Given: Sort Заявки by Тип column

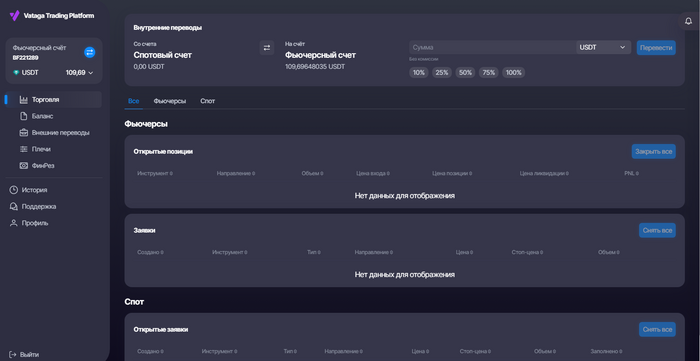Looking at the screenshot, I should pyautogui.click(x=314, y=252).
